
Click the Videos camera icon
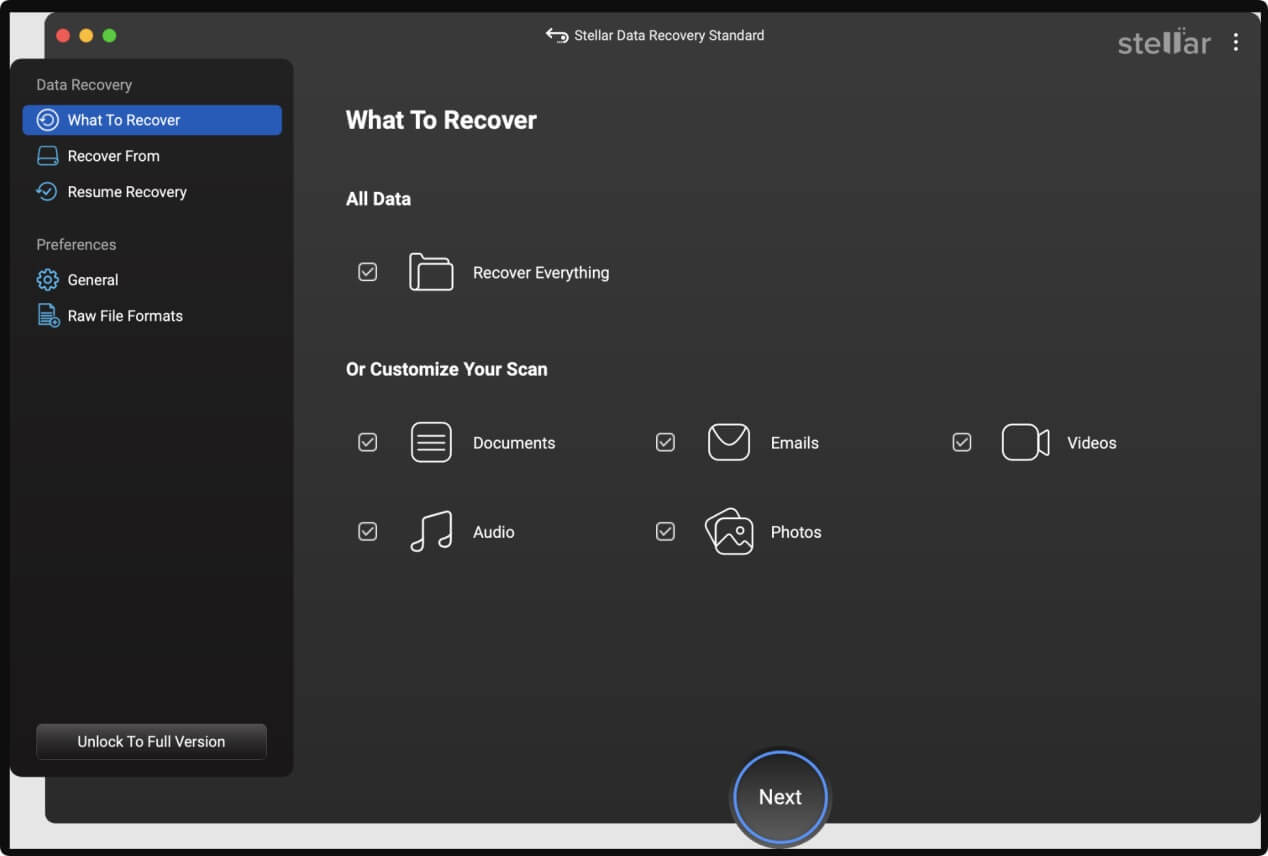point(1025,442)
